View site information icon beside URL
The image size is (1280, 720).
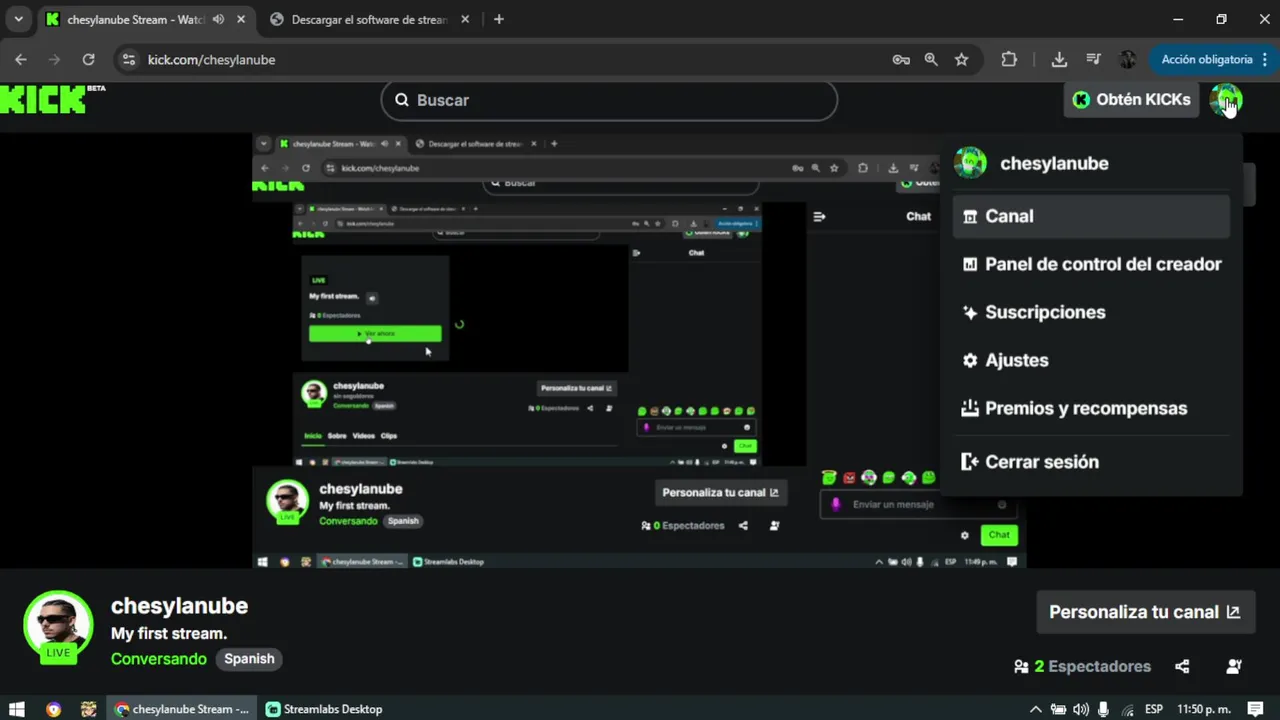[x=128, y=60]
